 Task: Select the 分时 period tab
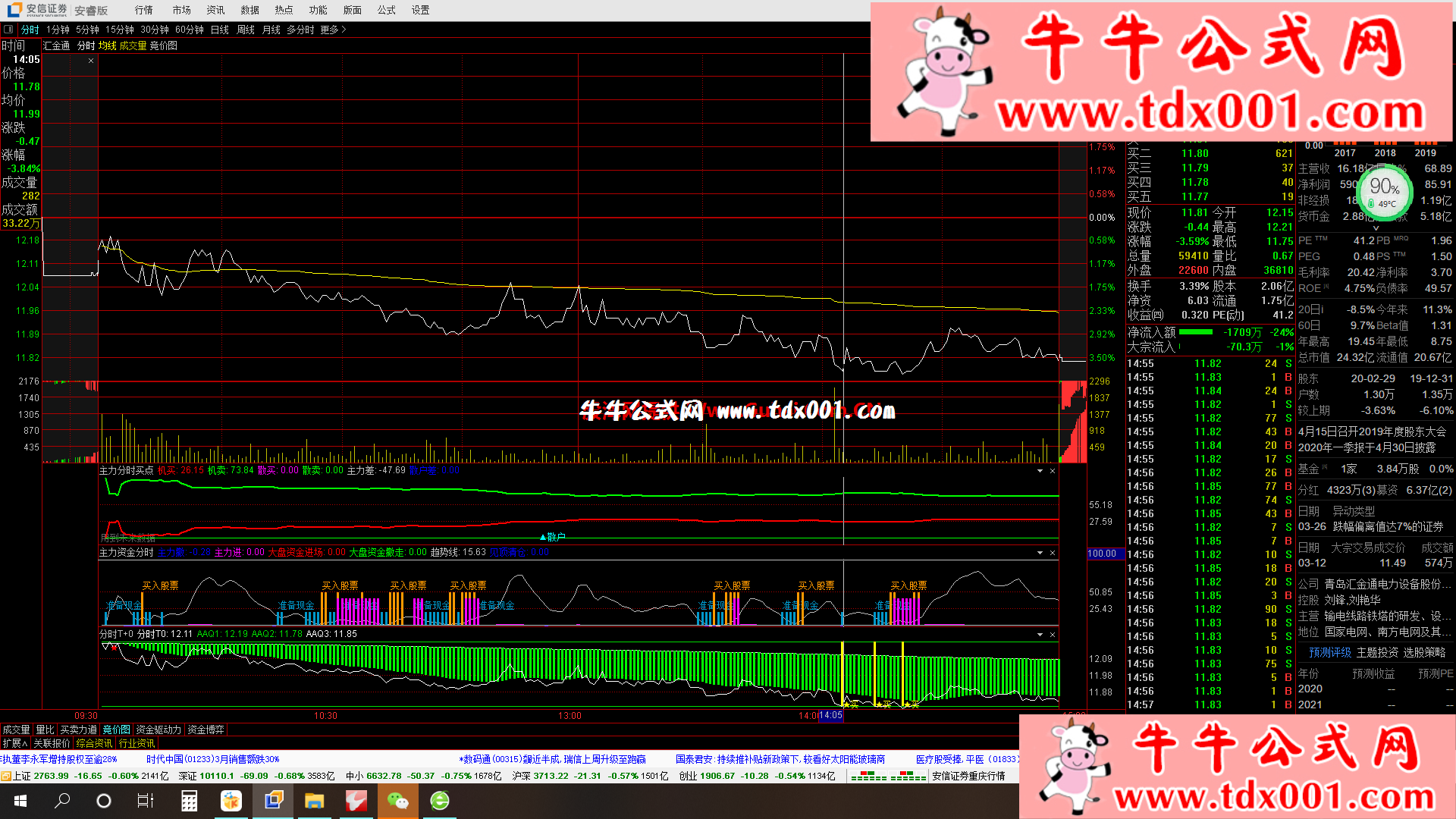tap(30, 30)
